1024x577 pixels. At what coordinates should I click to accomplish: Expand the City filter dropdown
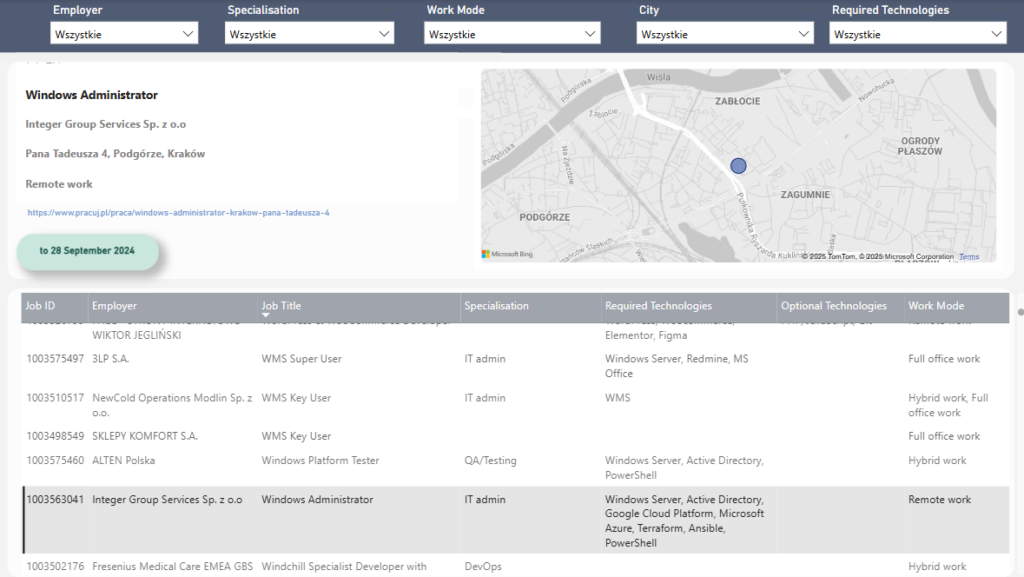725,34
